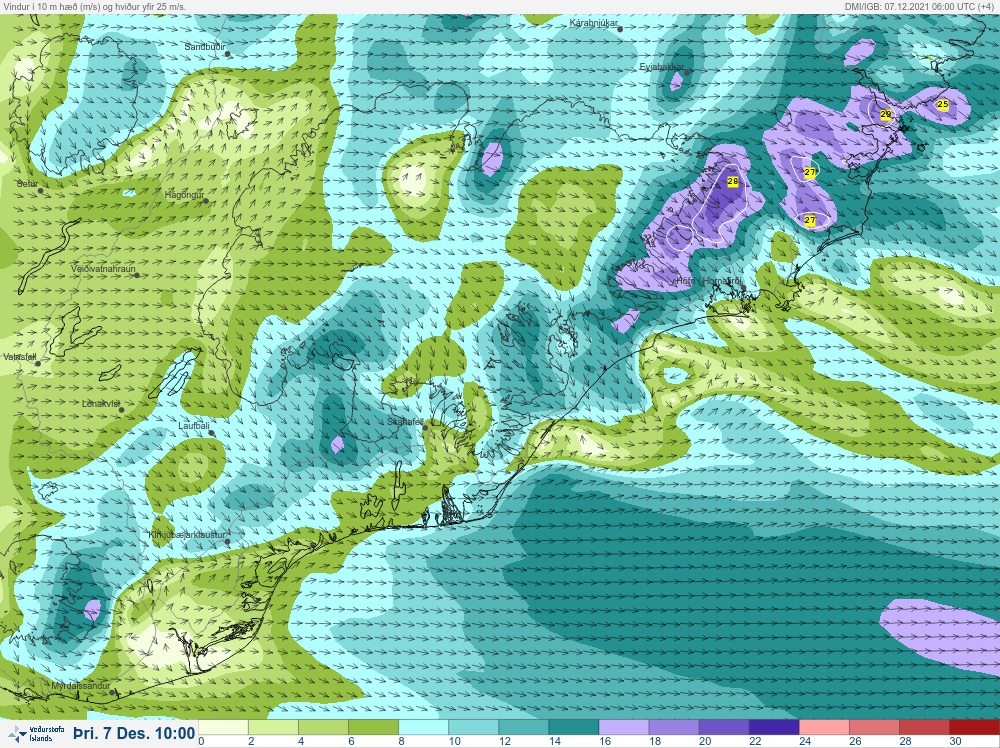
Task: Click the legend tick value '8'
Action: click(402, 741)
